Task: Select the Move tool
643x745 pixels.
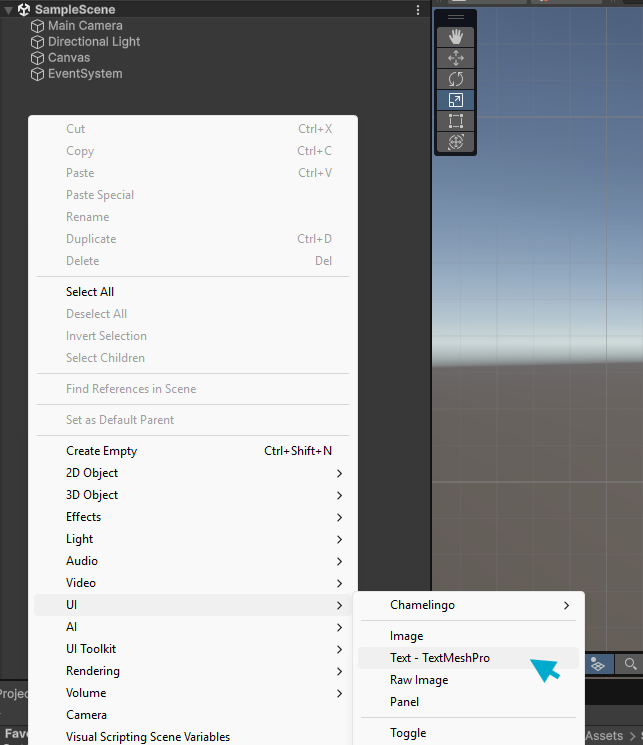Action: pos(456,58)
